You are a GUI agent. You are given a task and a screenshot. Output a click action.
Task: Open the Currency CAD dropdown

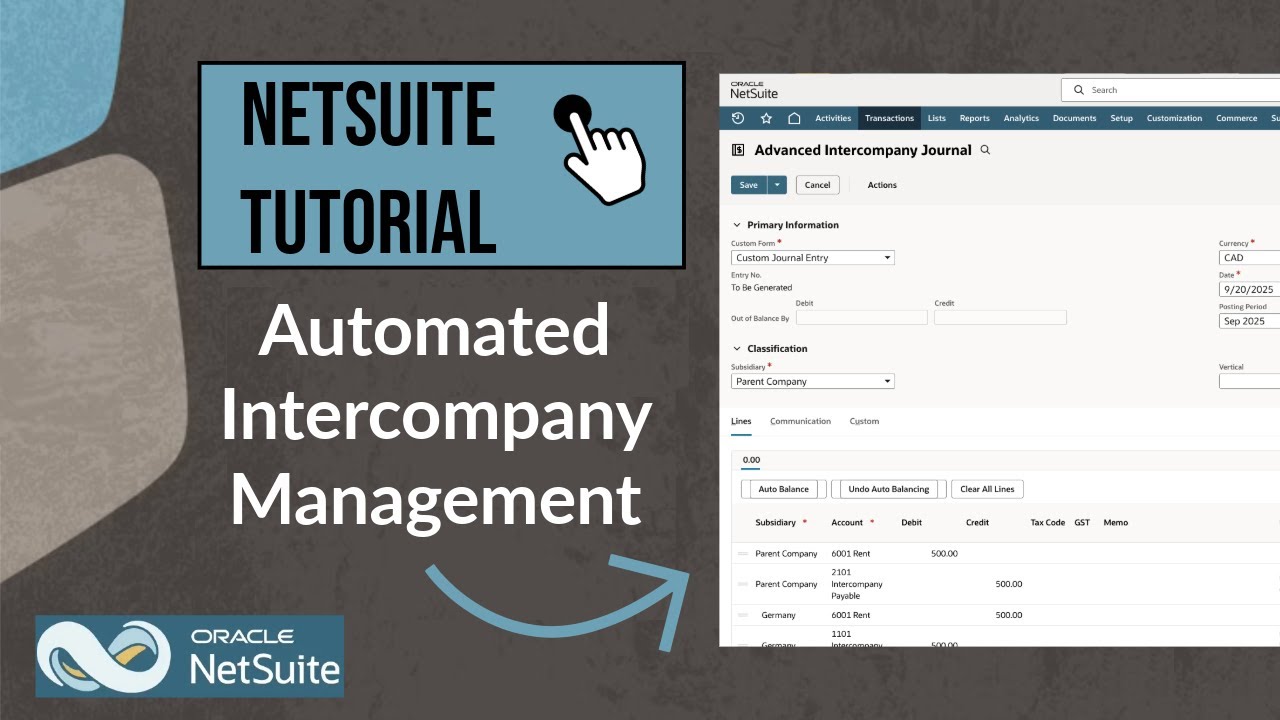tap(1249, 257)
